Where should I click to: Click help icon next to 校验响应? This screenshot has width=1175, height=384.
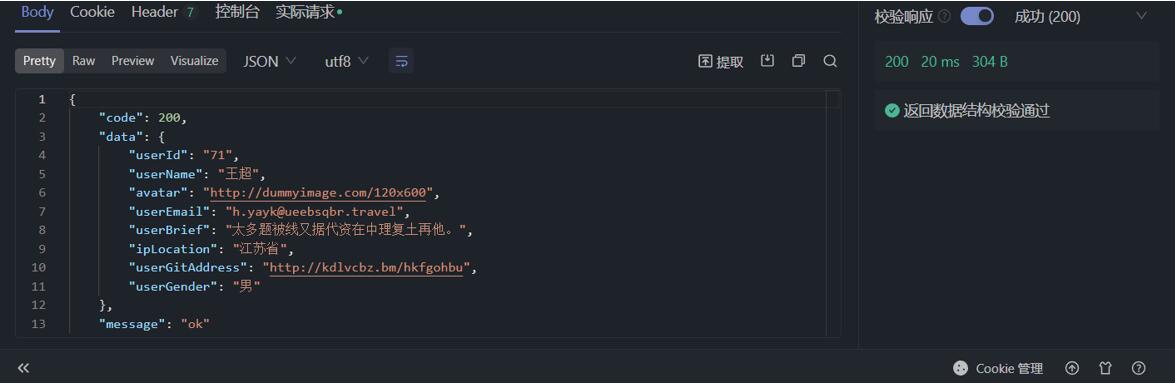coord(944,16)
